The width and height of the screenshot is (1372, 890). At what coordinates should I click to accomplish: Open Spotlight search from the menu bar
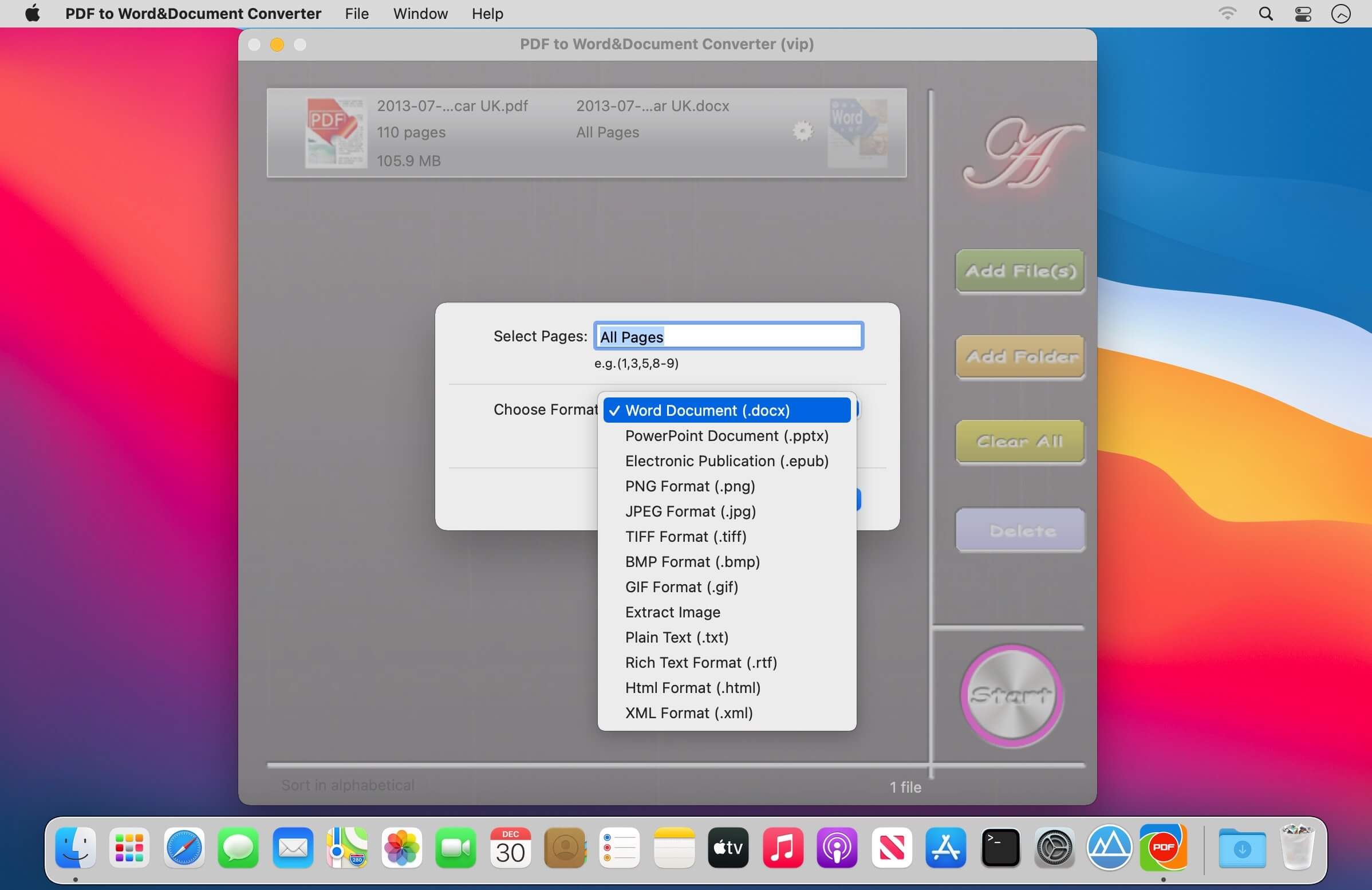pyautogui.click(x=1266, y=13)
